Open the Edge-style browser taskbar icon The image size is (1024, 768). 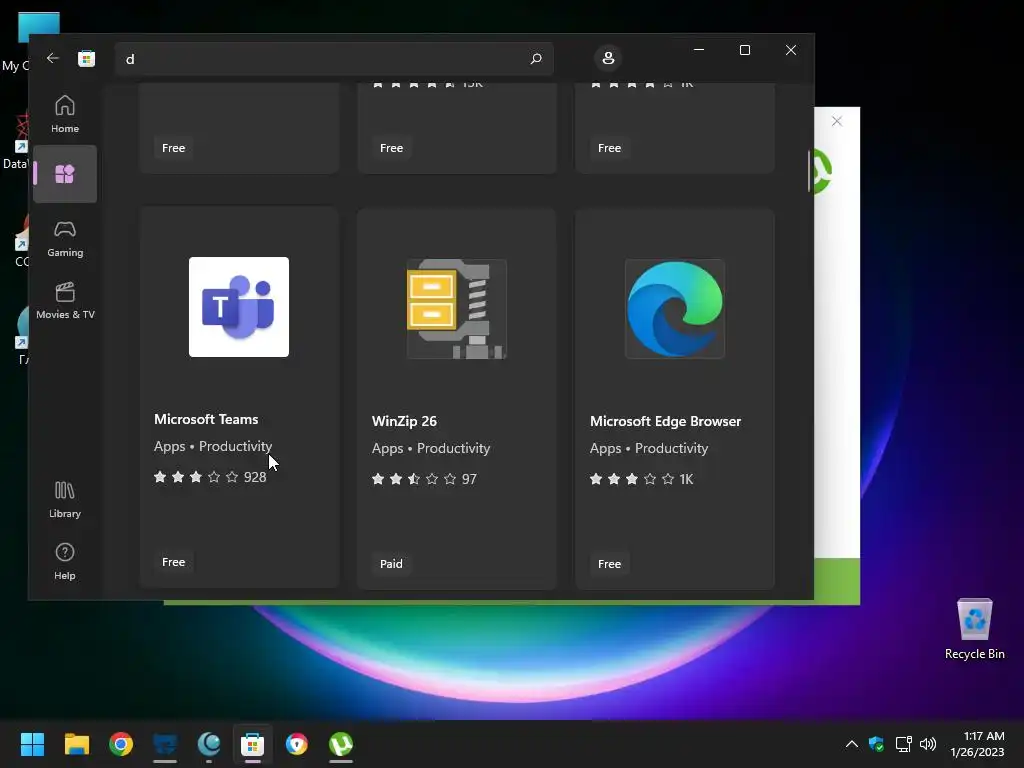coord(209,744)
